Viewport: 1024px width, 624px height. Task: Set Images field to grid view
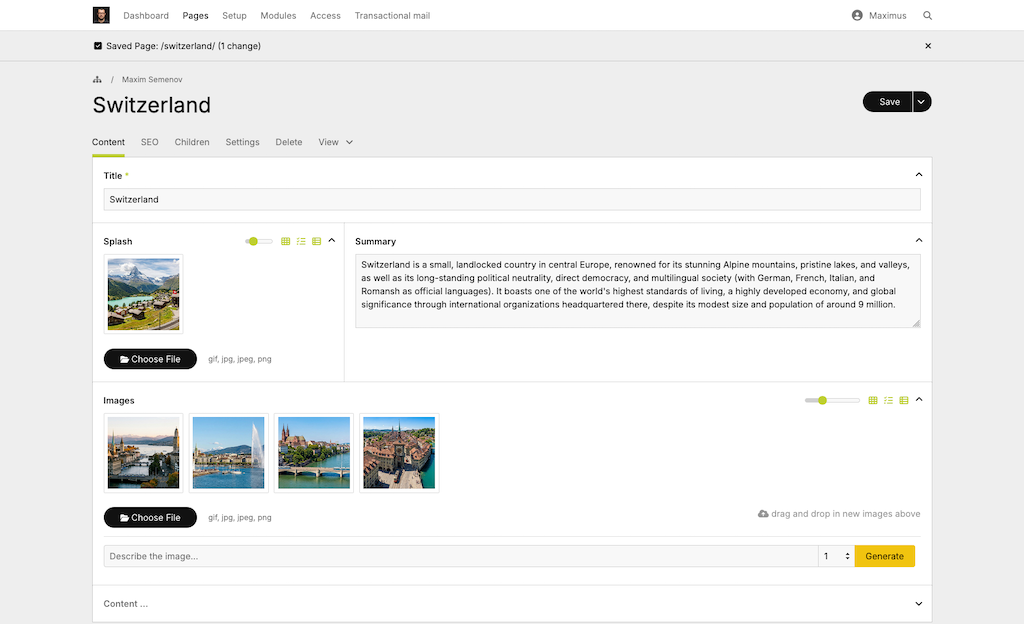872,400
